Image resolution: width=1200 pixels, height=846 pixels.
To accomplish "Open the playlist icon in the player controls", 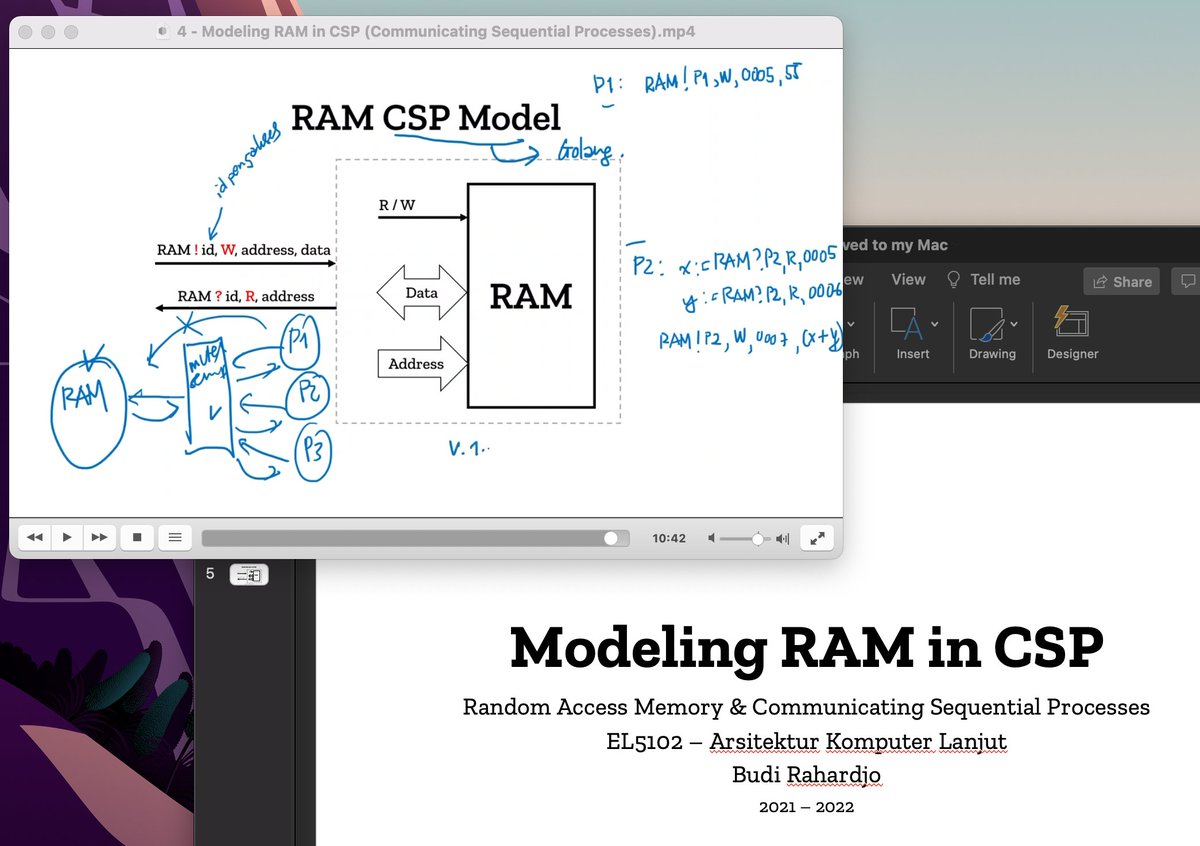I will [x=174, y=537].
